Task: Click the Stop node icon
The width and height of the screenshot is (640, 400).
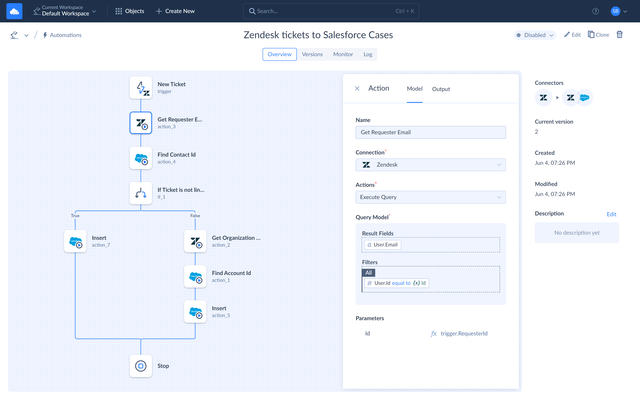Action: pyautogui.click(x=142, y=366)
